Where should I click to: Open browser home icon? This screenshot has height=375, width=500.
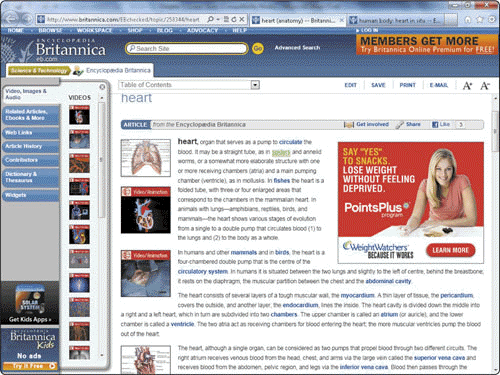468,20
